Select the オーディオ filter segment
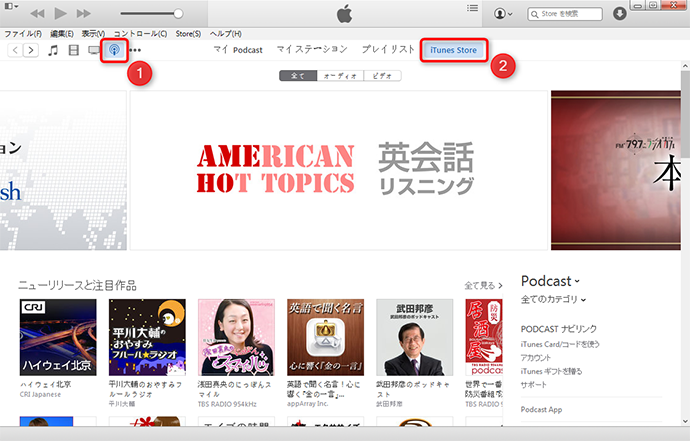 tap(340, 76)
